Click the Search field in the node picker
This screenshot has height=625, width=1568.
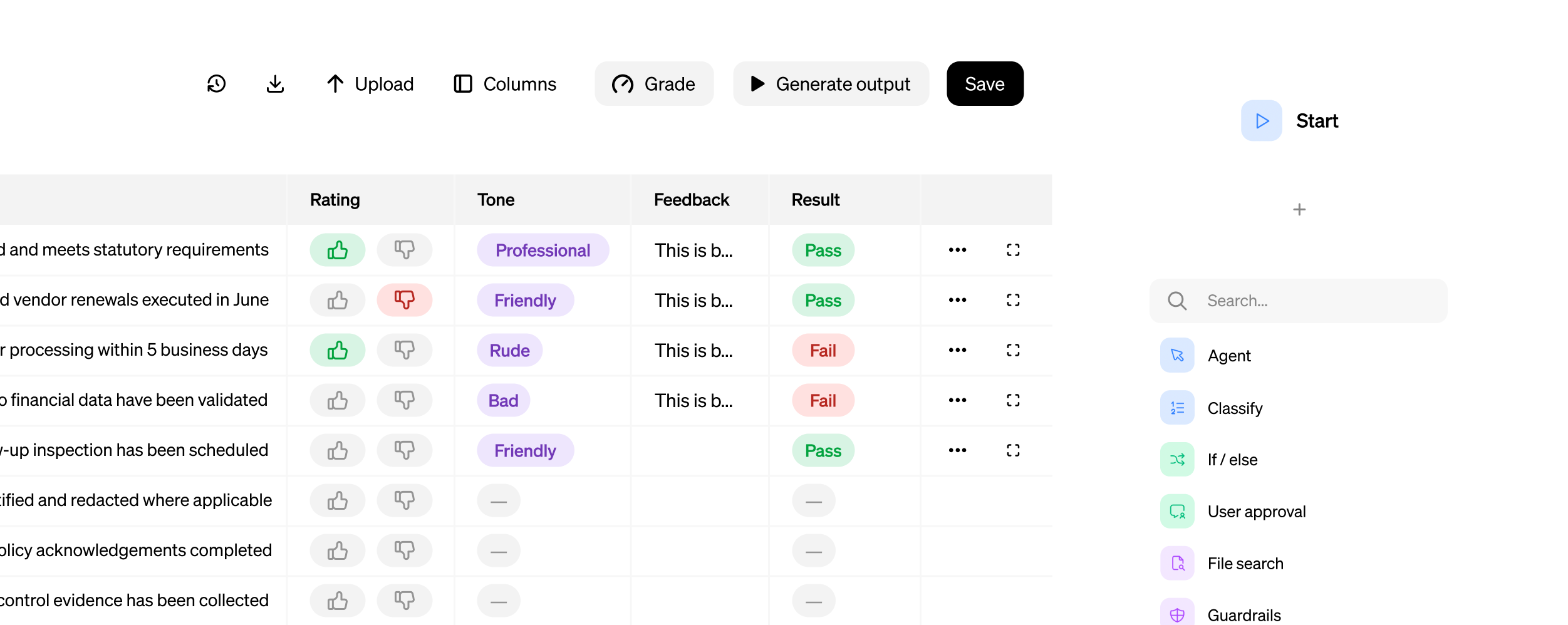point(1297,301)
